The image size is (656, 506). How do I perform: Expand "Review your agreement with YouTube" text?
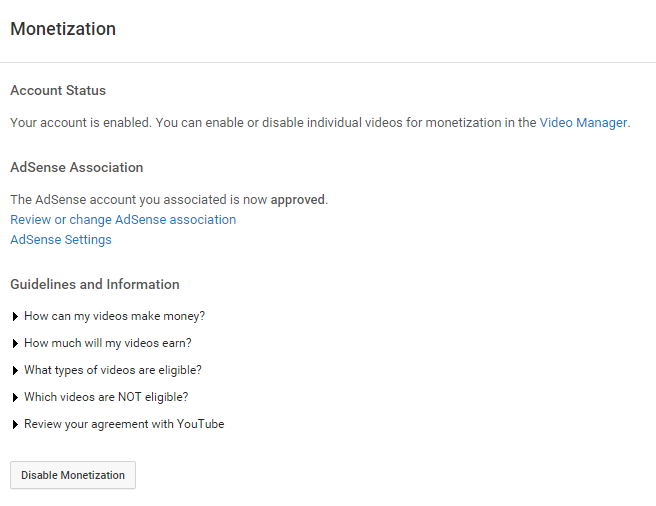click(124, 424)
